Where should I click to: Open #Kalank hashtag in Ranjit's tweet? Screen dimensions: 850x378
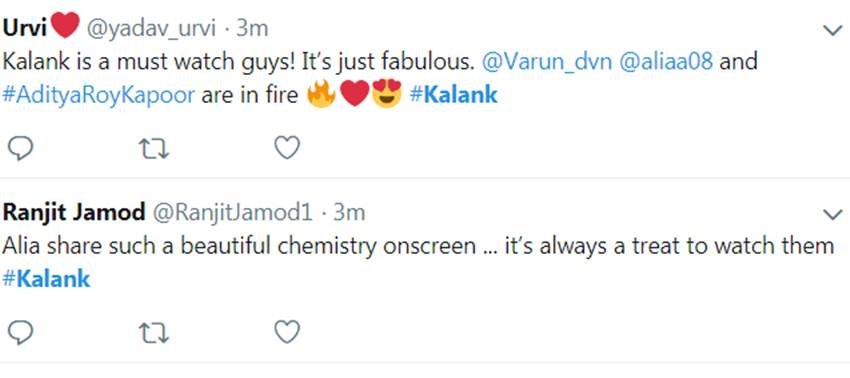(47, 279)
